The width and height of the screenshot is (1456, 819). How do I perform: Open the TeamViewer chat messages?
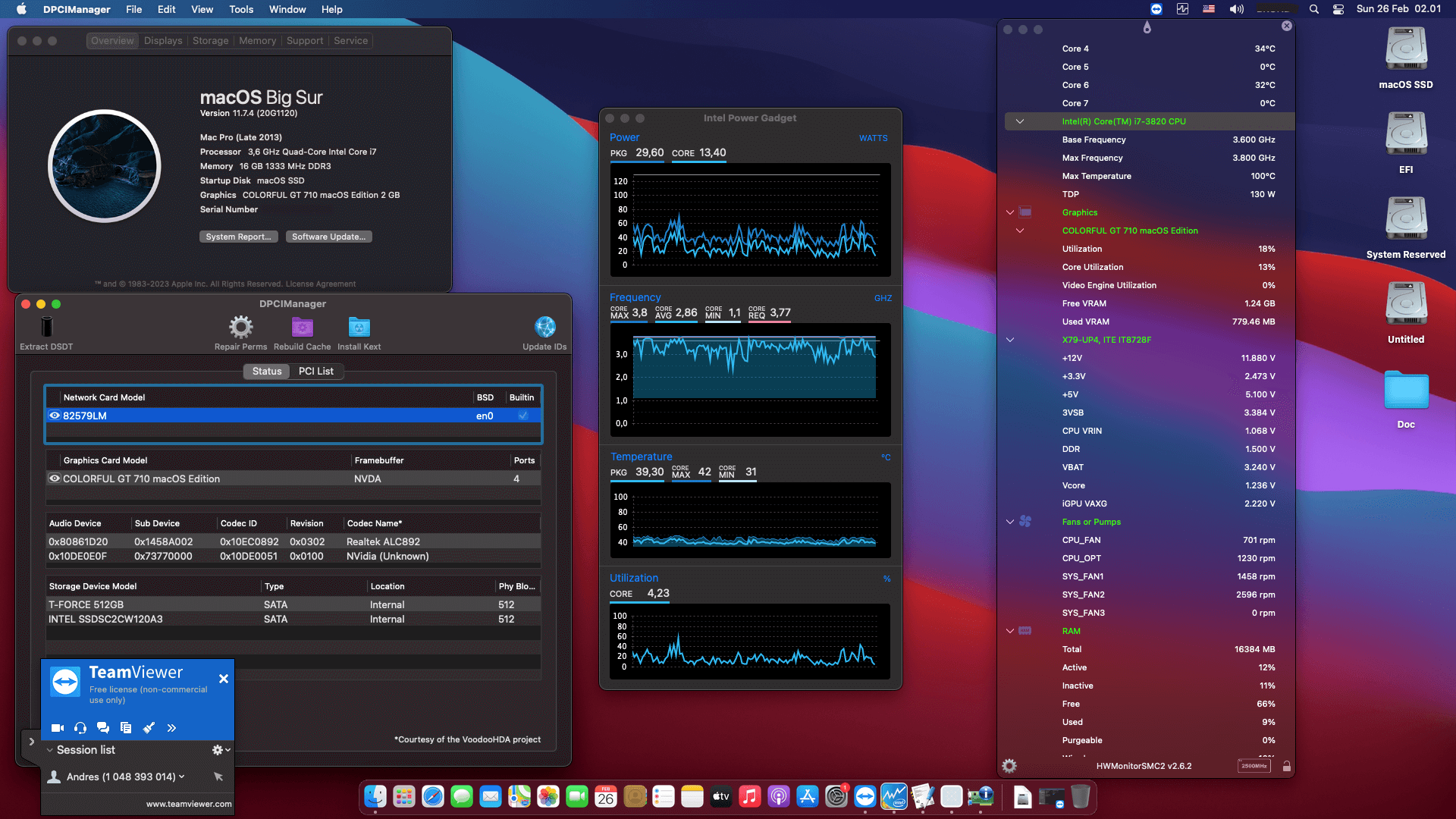pos(103,727)
